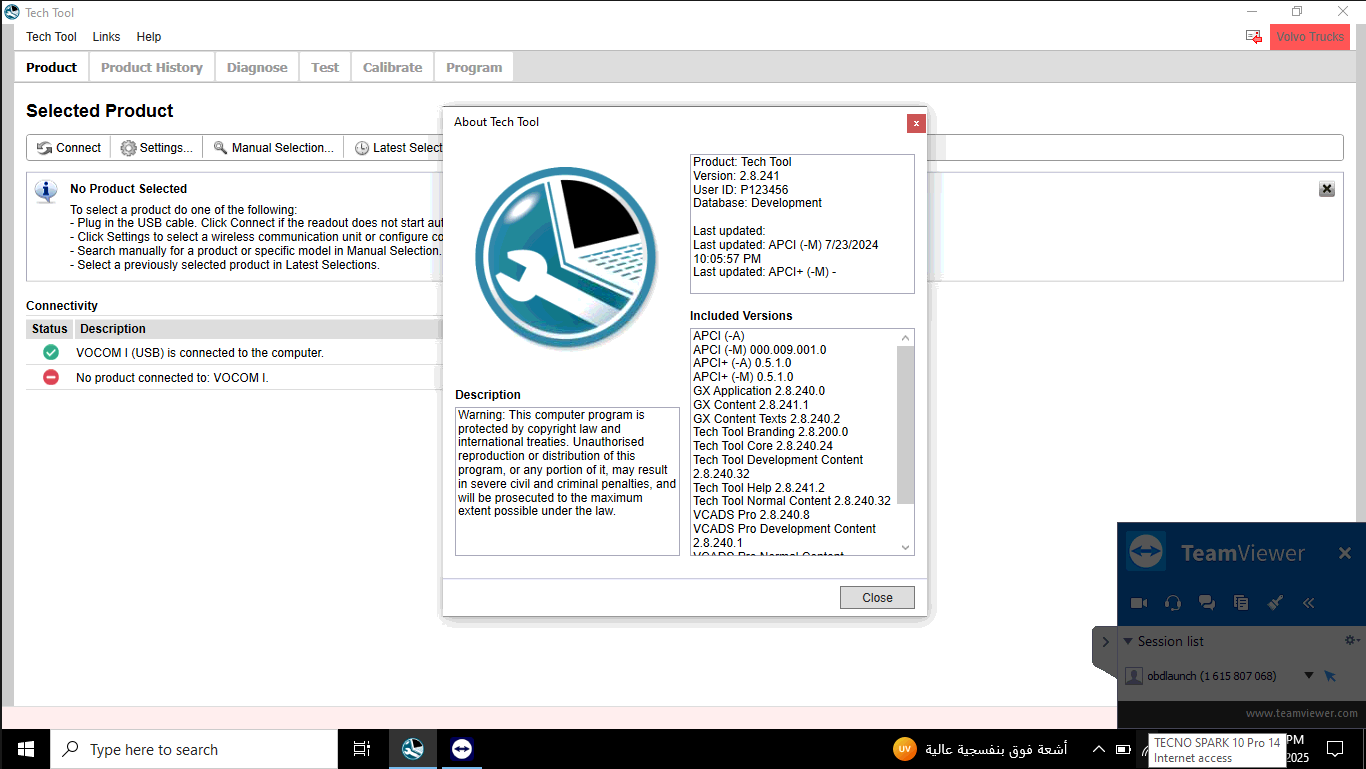1366x769 pixels.
Task: Open Settings from the product toolbar
Action: [157, 148]
